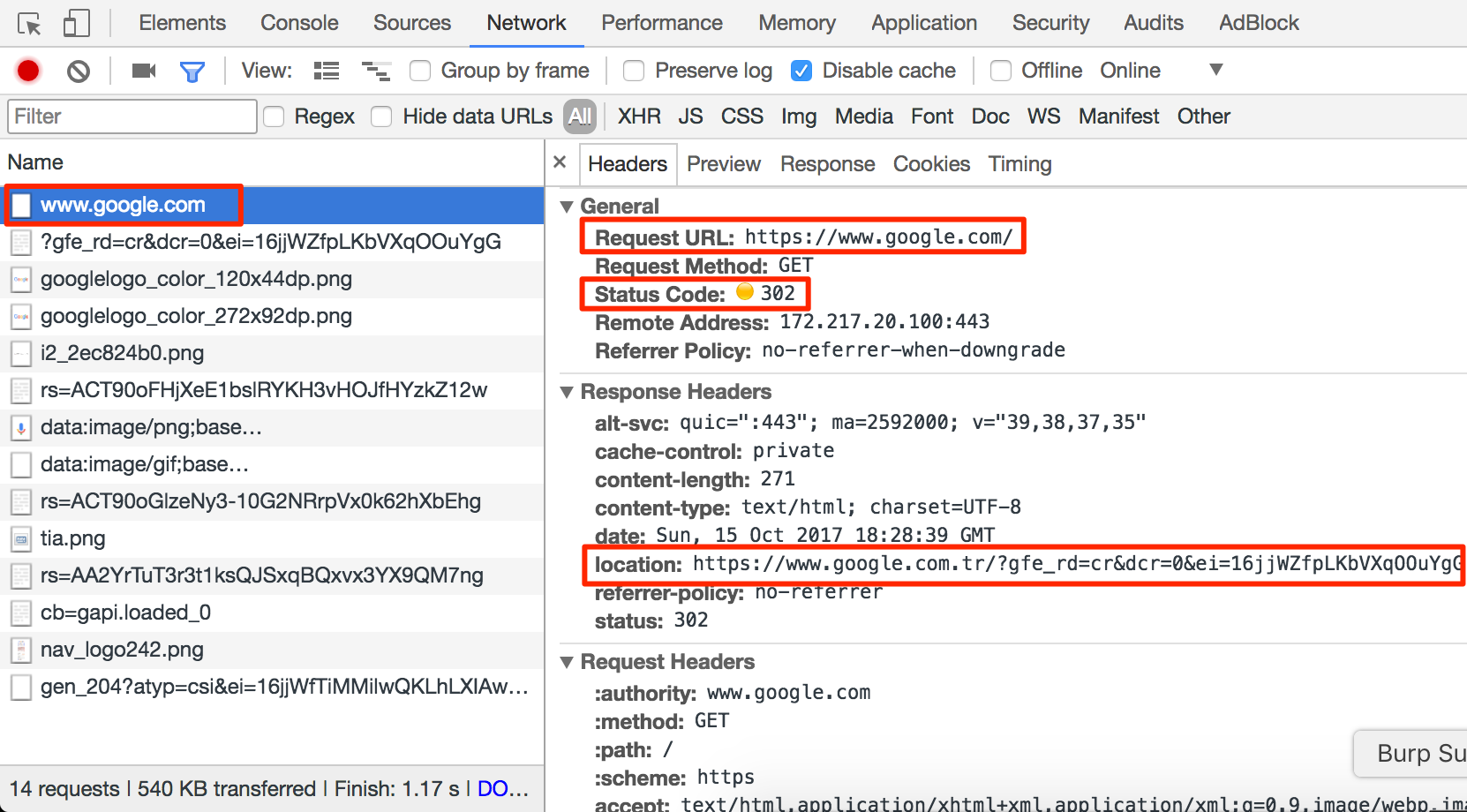Click the Burp Suite button
The width and height of the screenshot is (1467, 812).
click(1411, 754)
